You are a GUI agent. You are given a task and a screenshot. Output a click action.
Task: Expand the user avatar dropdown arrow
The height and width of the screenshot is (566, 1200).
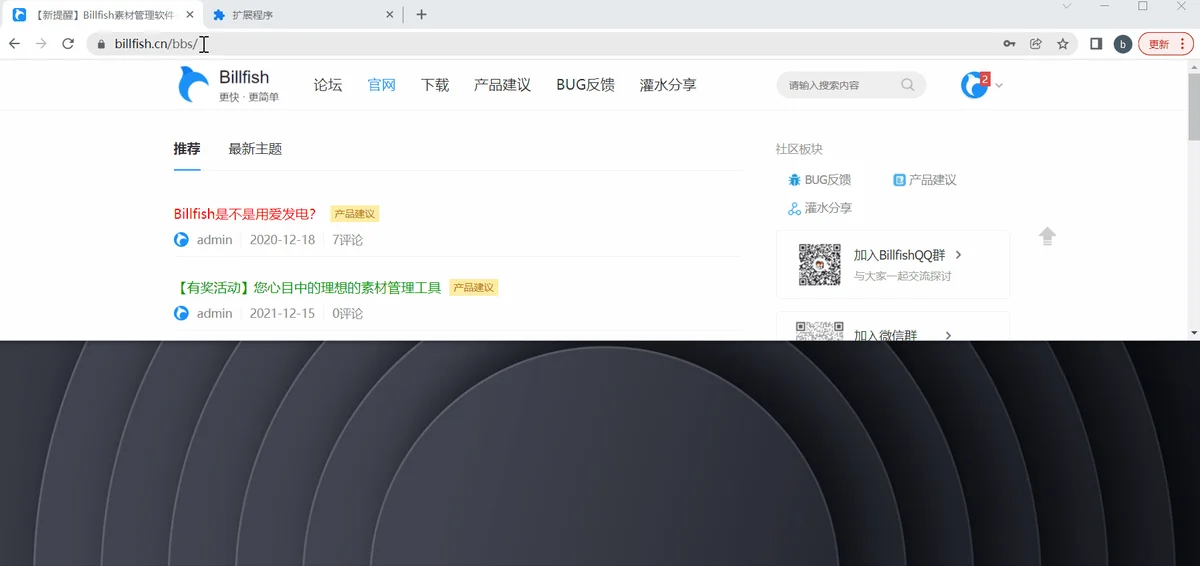[x=998, y=86]
